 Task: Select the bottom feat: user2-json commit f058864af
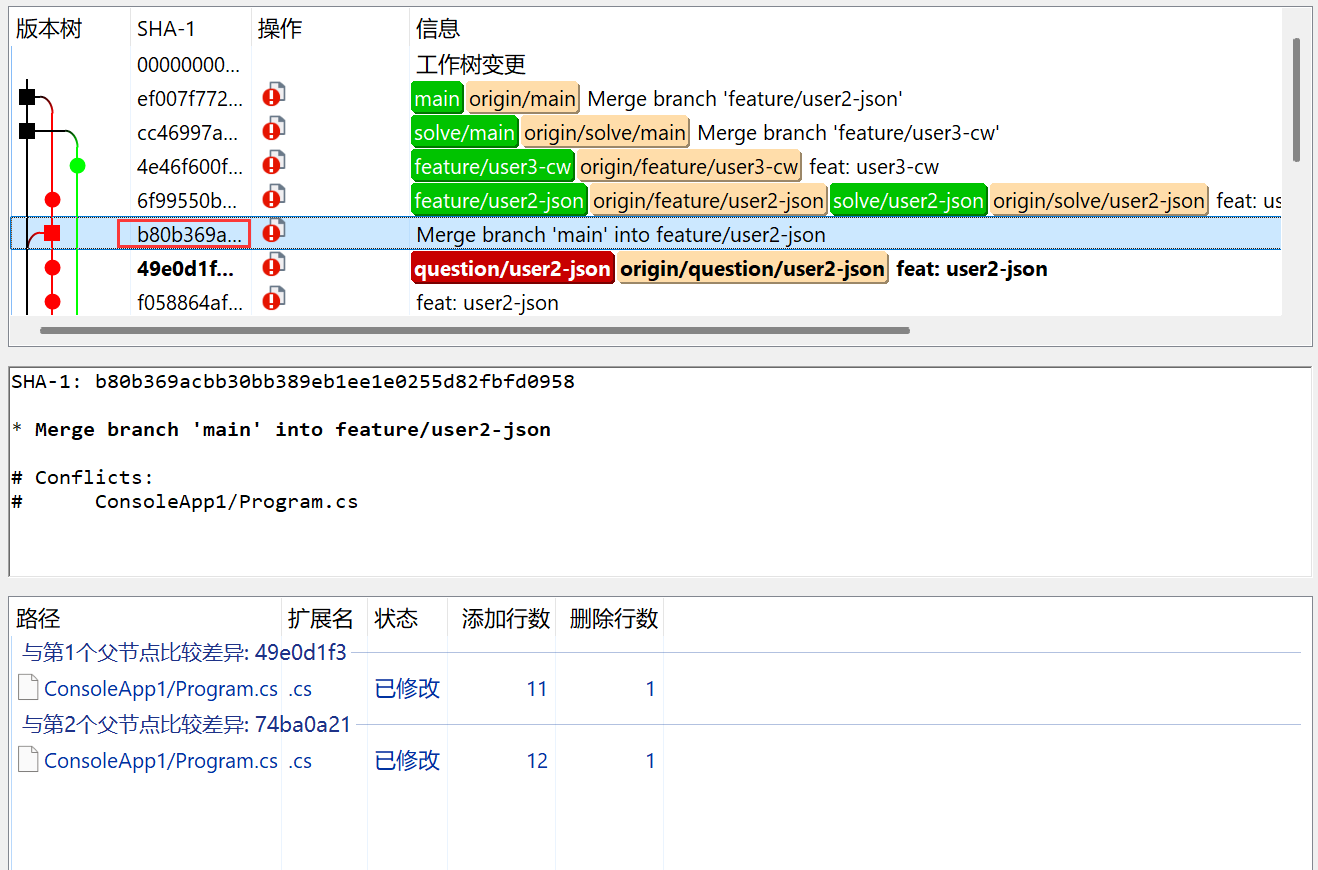(x=487, y=302)
